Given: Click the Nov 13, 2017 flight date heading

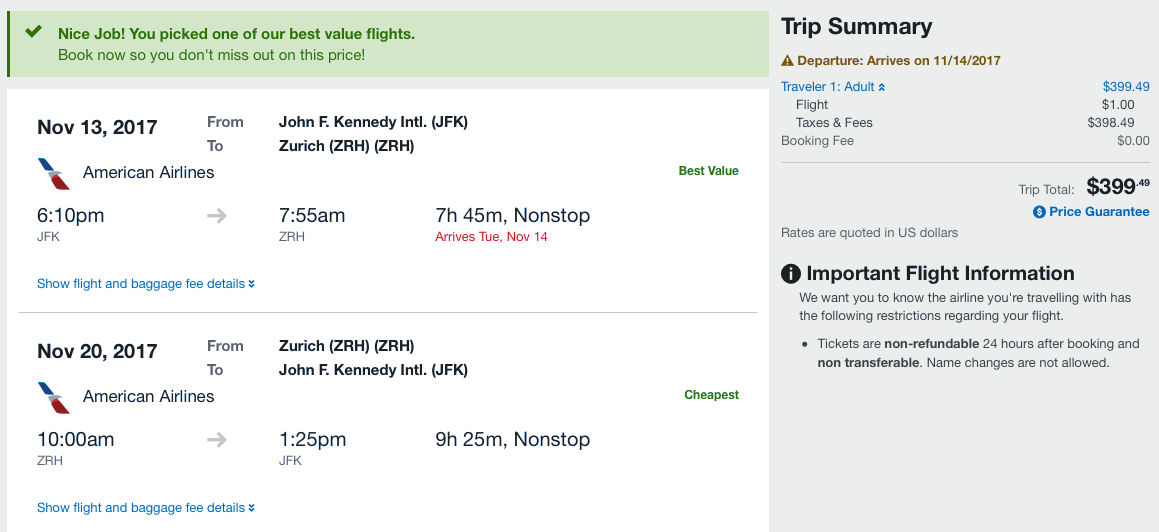Looking at the screenshot, I should [x=97, y=127].
